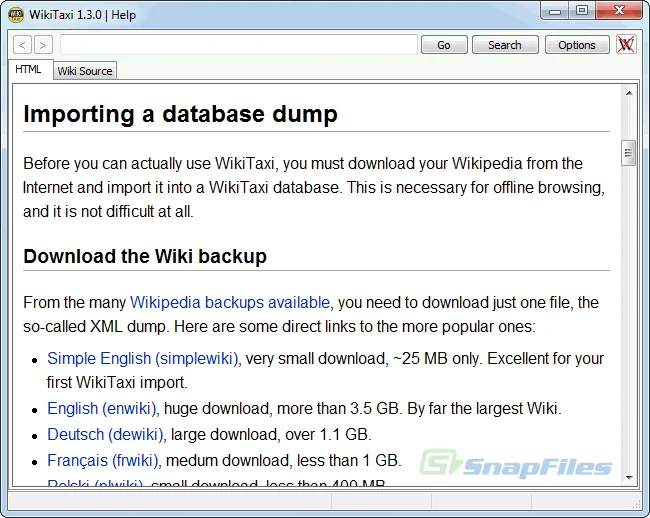Click the text 'large download, over 1.1 GB.'
650x518 pixels.
tap(271, 435)
